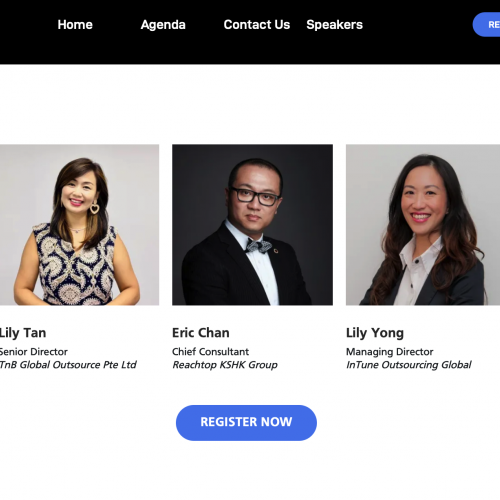Click Reachtop KSHK Group company name
The image size is (500, 500).
click(225, 365)
